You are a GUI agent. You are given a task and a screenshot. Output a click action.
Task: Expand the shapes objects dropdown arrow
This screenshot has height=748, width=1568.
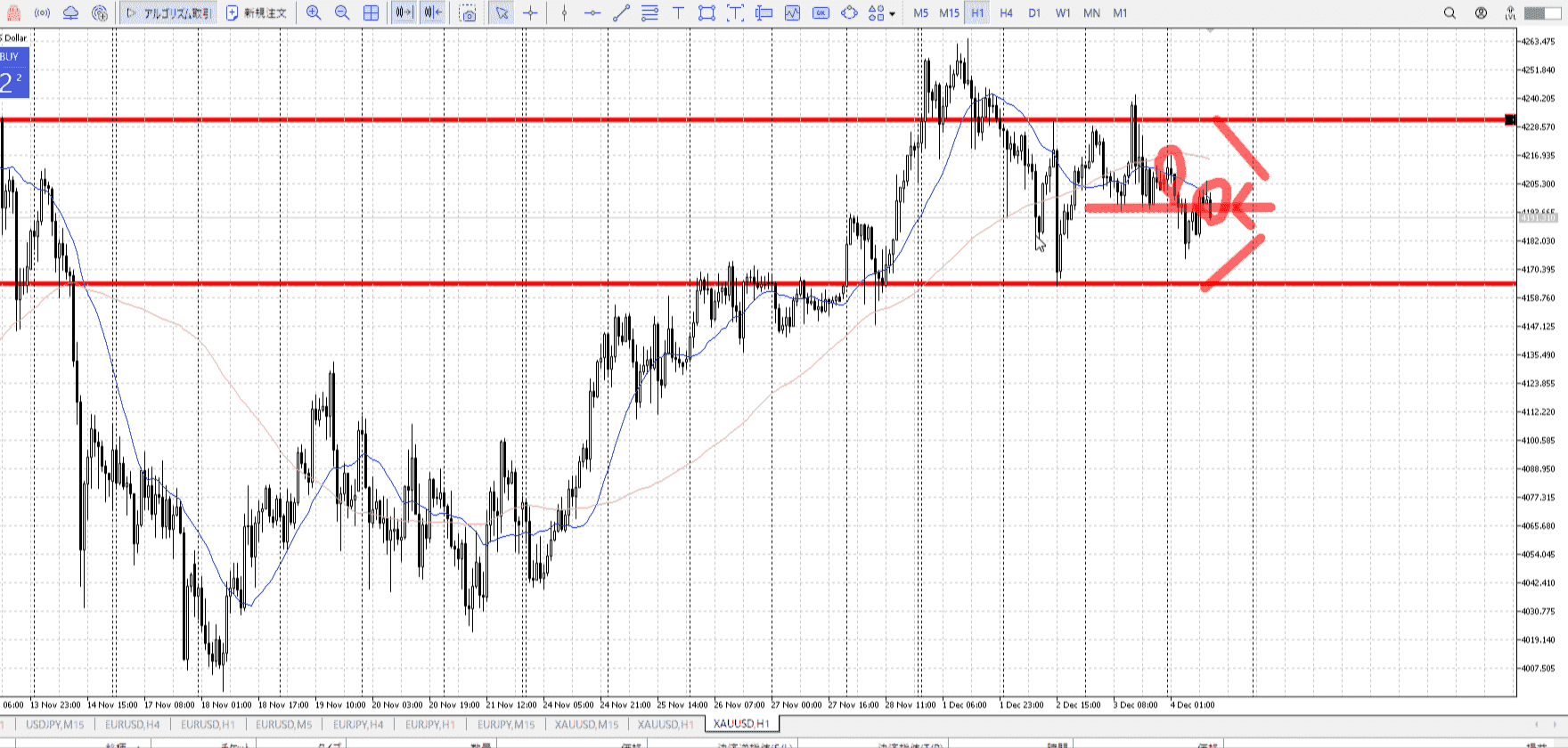(x=892, y=14)
